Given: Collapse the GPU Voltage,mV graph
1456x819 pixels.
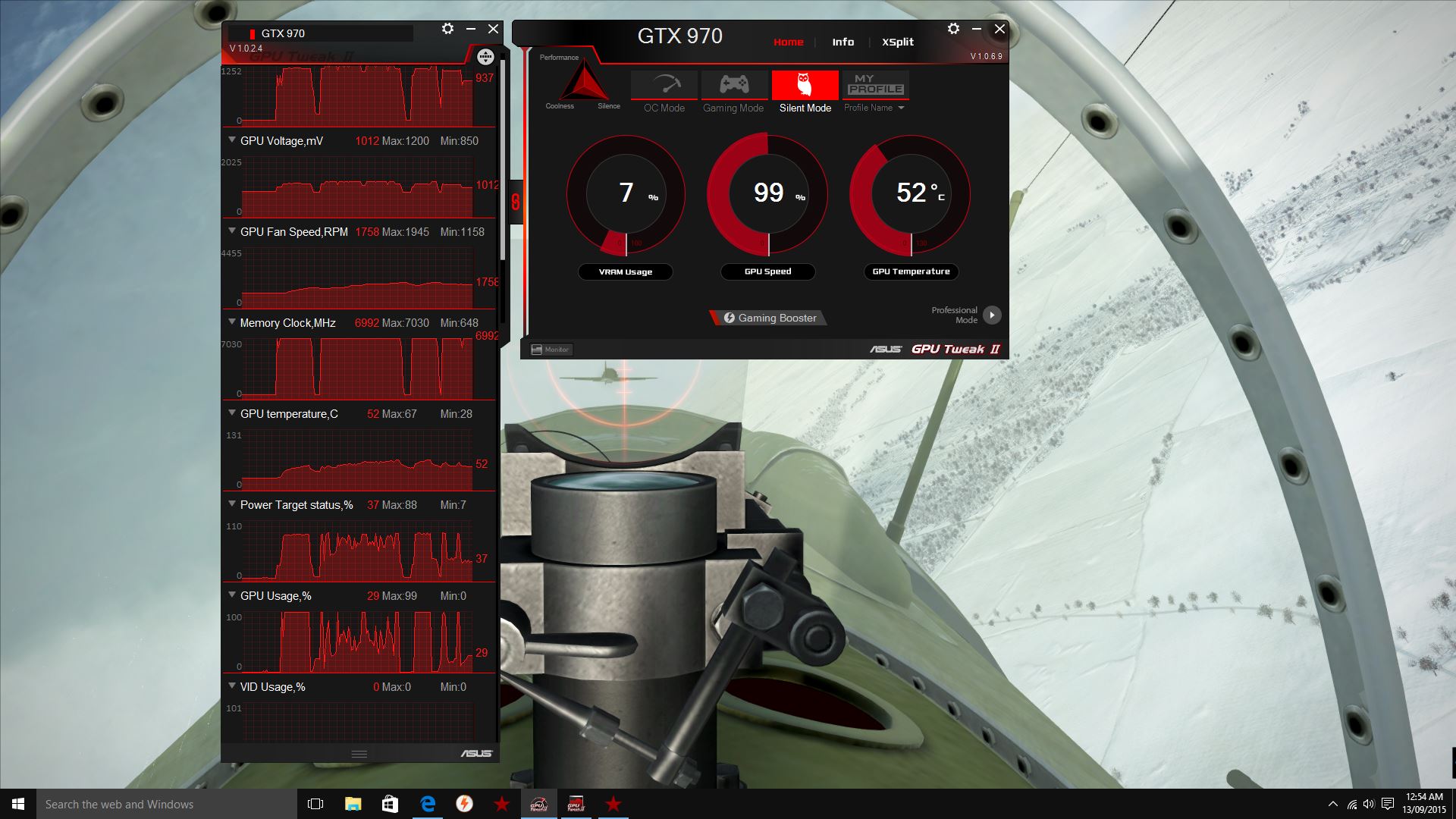Looking at the screenshot, I should 232,140.
